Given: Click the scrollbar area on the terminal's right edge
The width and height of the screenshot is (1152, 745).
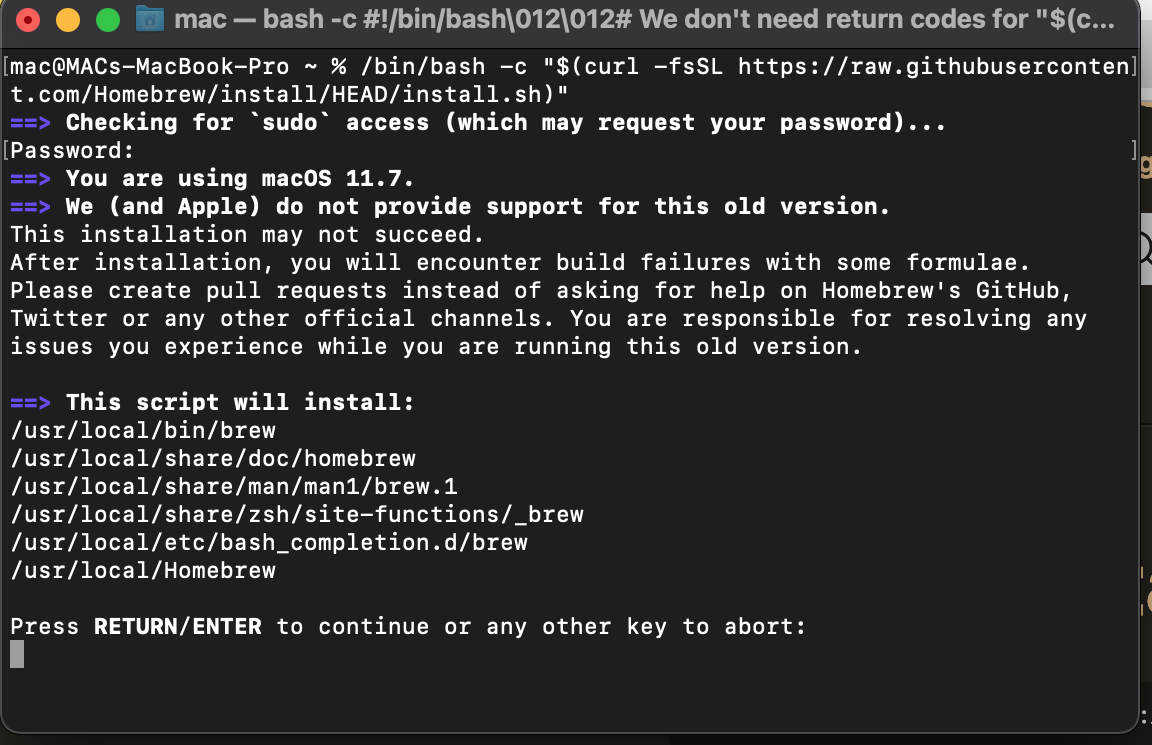Looking at the screenshot, I should pos(1135,400).
